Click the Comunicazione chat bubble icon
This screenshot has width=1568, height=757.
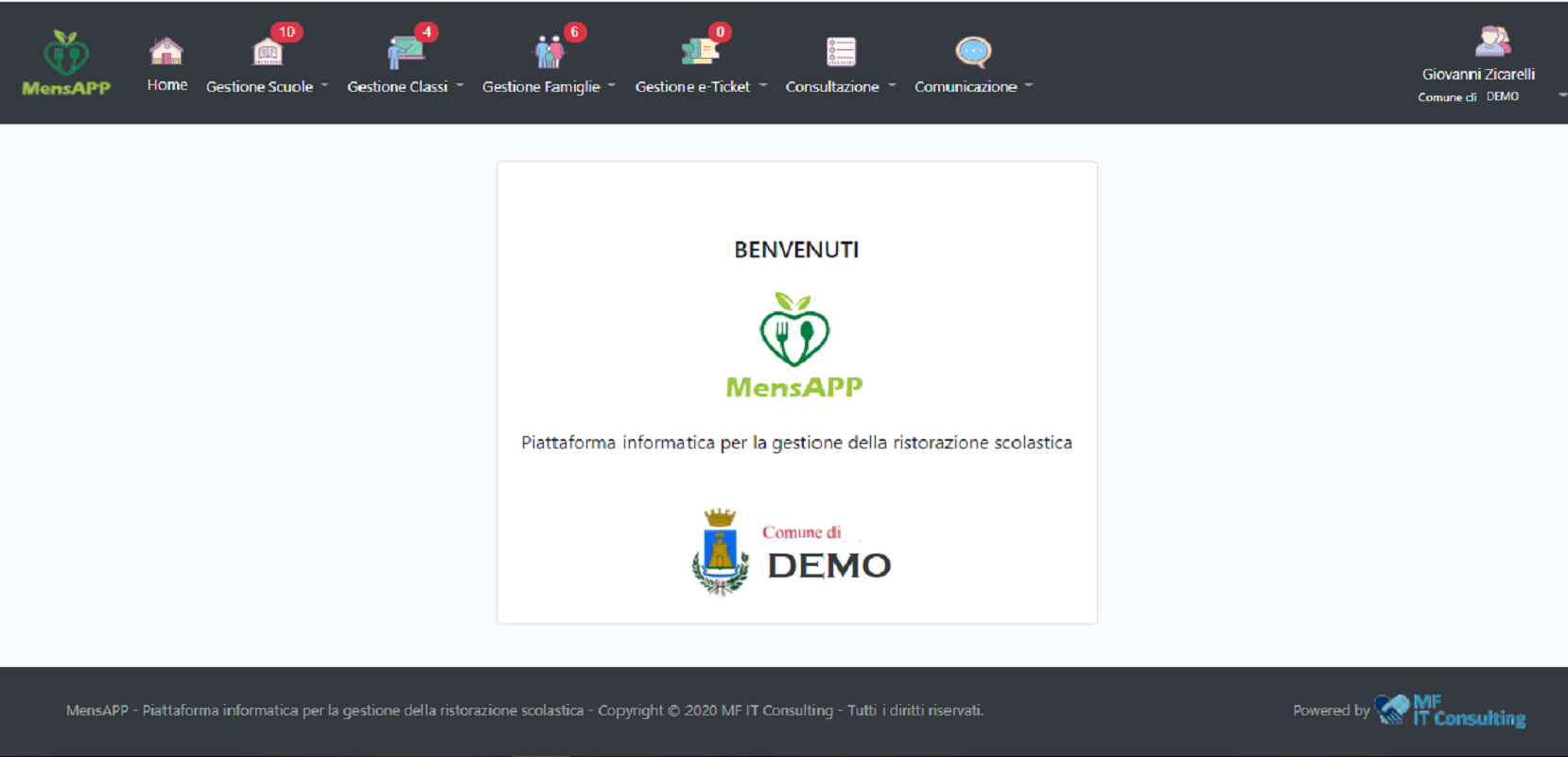tap(973, 52)
